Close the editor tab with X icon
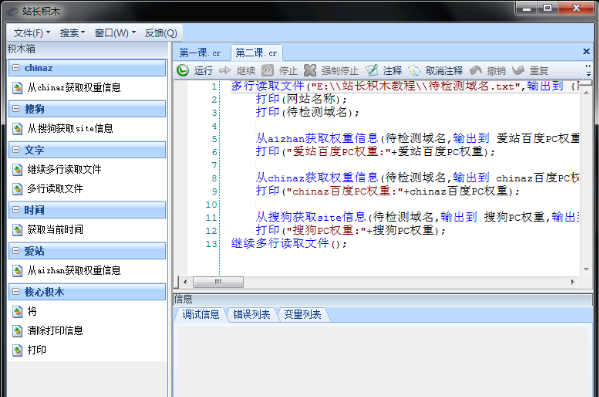Screen dimensions: 599x397 tap(586, 51)
